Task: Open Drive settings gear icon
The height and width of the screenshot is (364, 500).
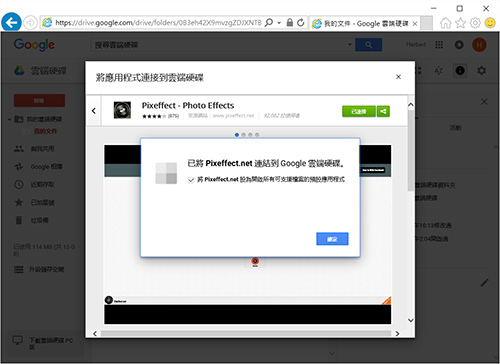Action: (481, 70)
